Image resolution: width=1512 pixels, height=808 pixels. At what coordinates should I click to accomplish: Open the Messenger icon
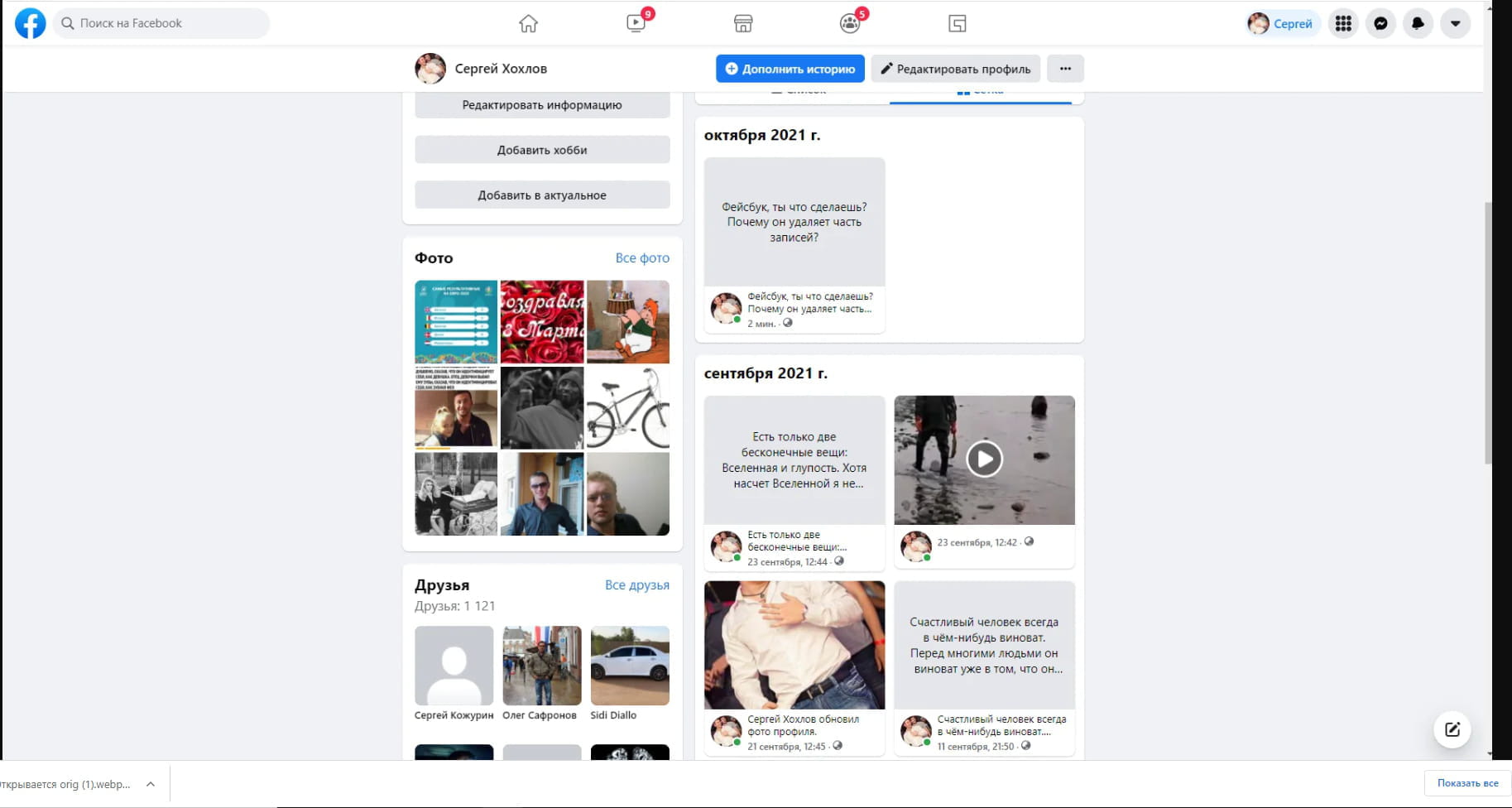click(1380, 23)
